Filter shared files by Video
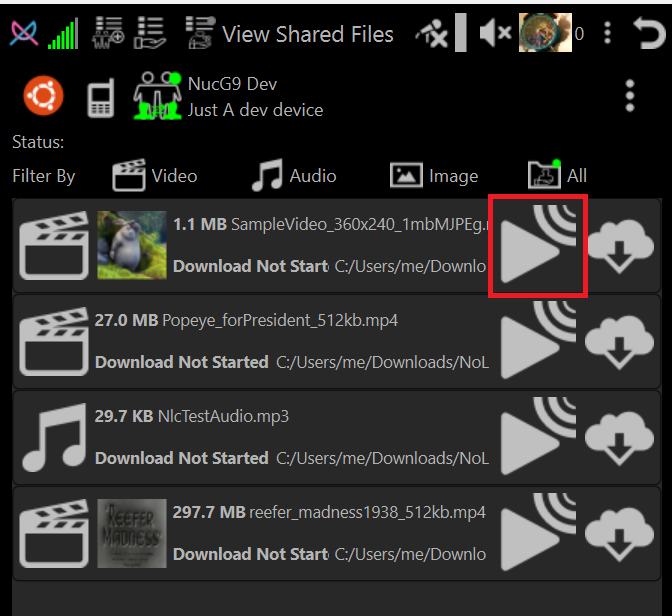This screenshot has height=616, width=672. [x=155, y=176]
